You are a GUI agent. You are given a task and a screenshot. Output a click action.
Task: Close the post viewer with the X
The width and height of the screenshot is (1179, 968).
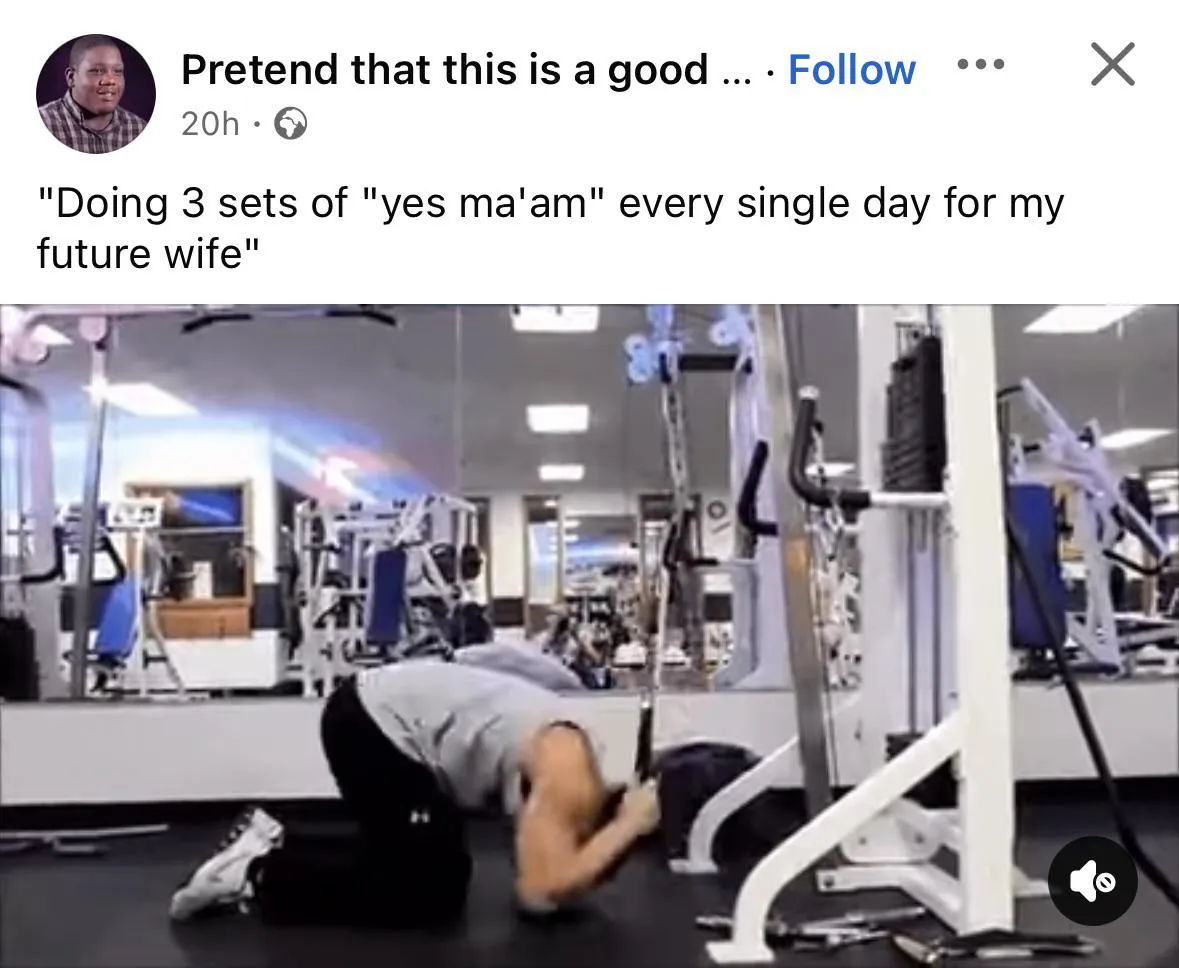1113,65
